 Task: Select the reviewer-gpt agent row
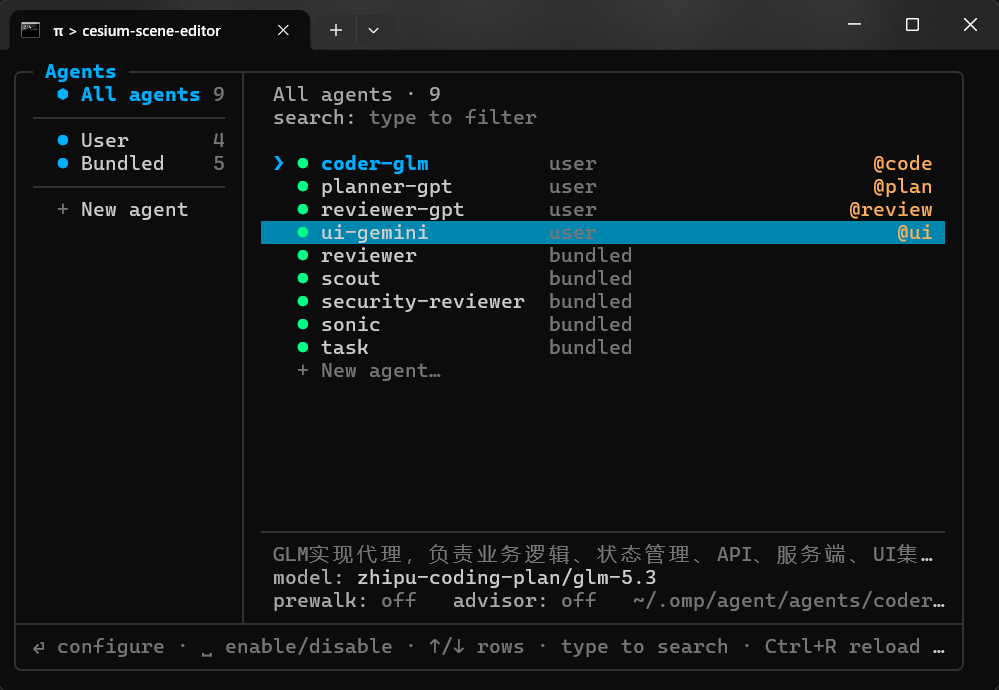click(x=603, y=210)
